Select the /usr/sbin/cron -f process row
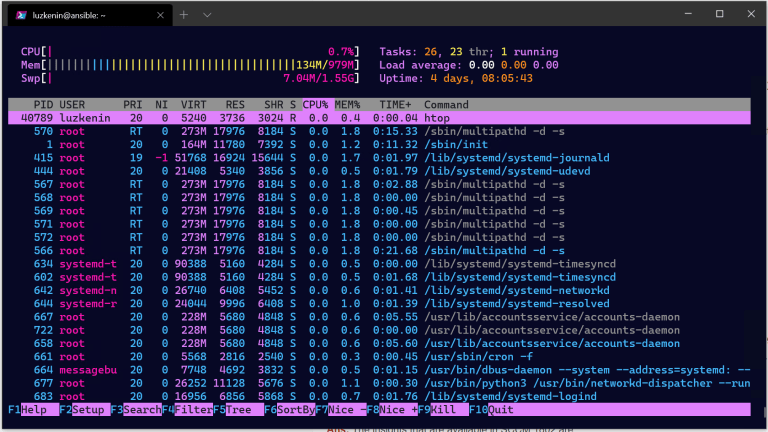This screenshot has height=432, width=768. pyautogui.click(x=379, y=357)
